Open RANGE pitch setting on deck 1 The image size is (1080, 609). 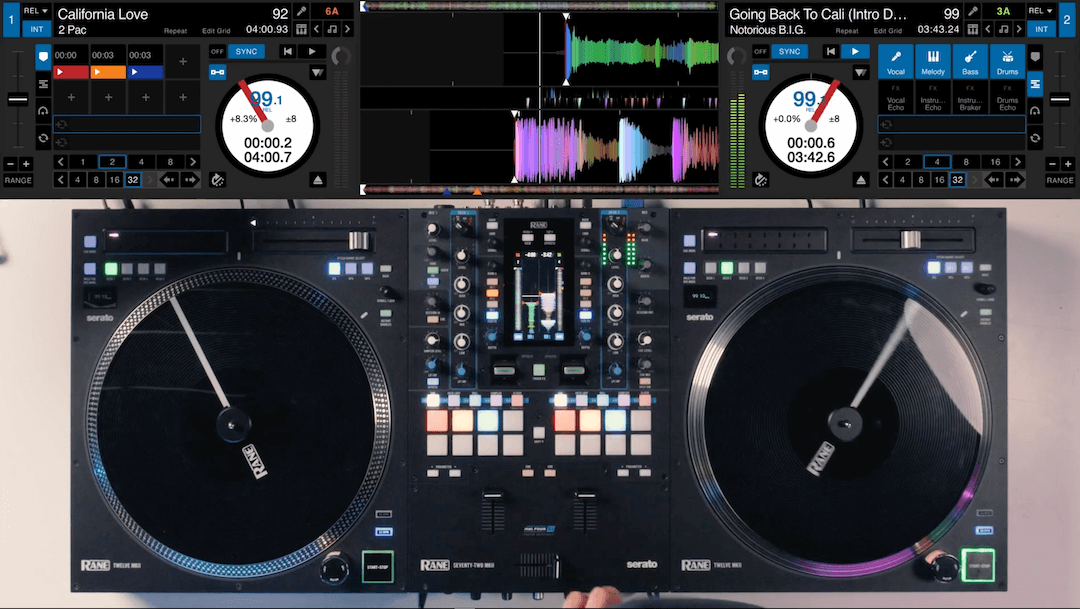(18, 180)
